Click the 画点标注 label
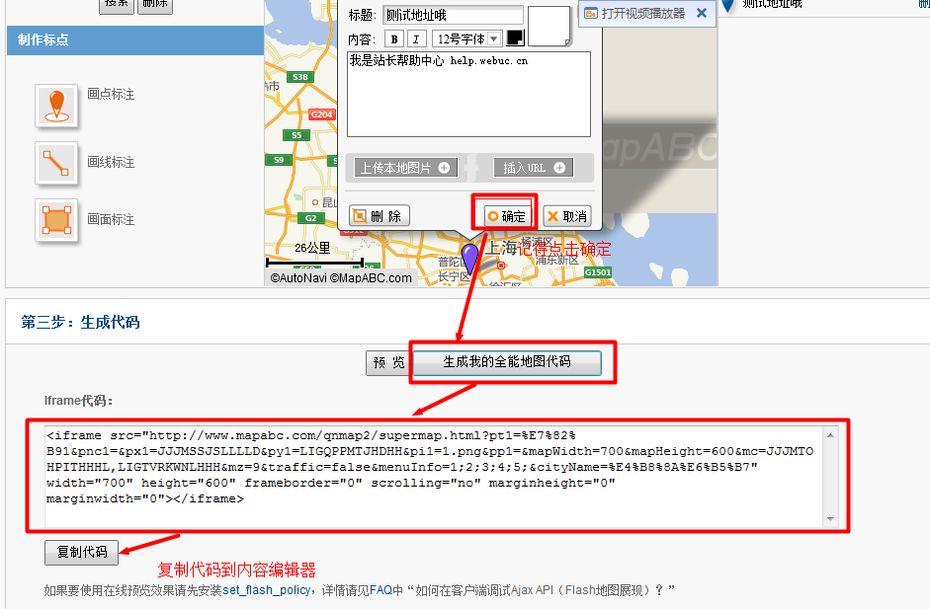The height and width of the screenshot is (609, 930). tap(111, 94)
